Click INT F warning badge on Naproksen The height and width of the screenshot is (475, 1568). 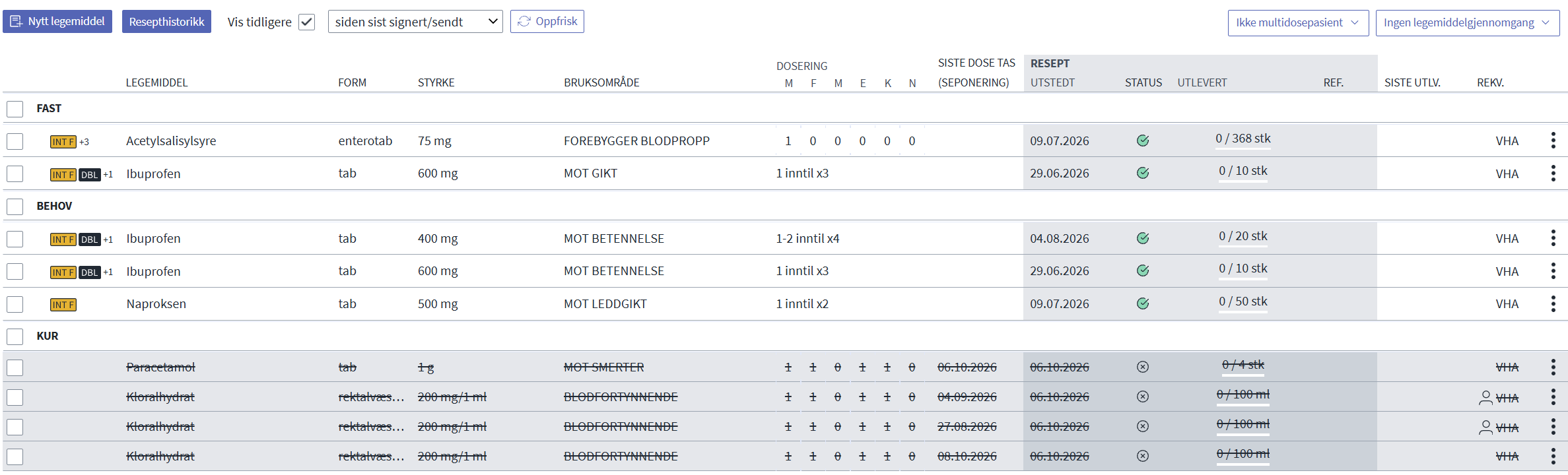(x=63, y=305)
